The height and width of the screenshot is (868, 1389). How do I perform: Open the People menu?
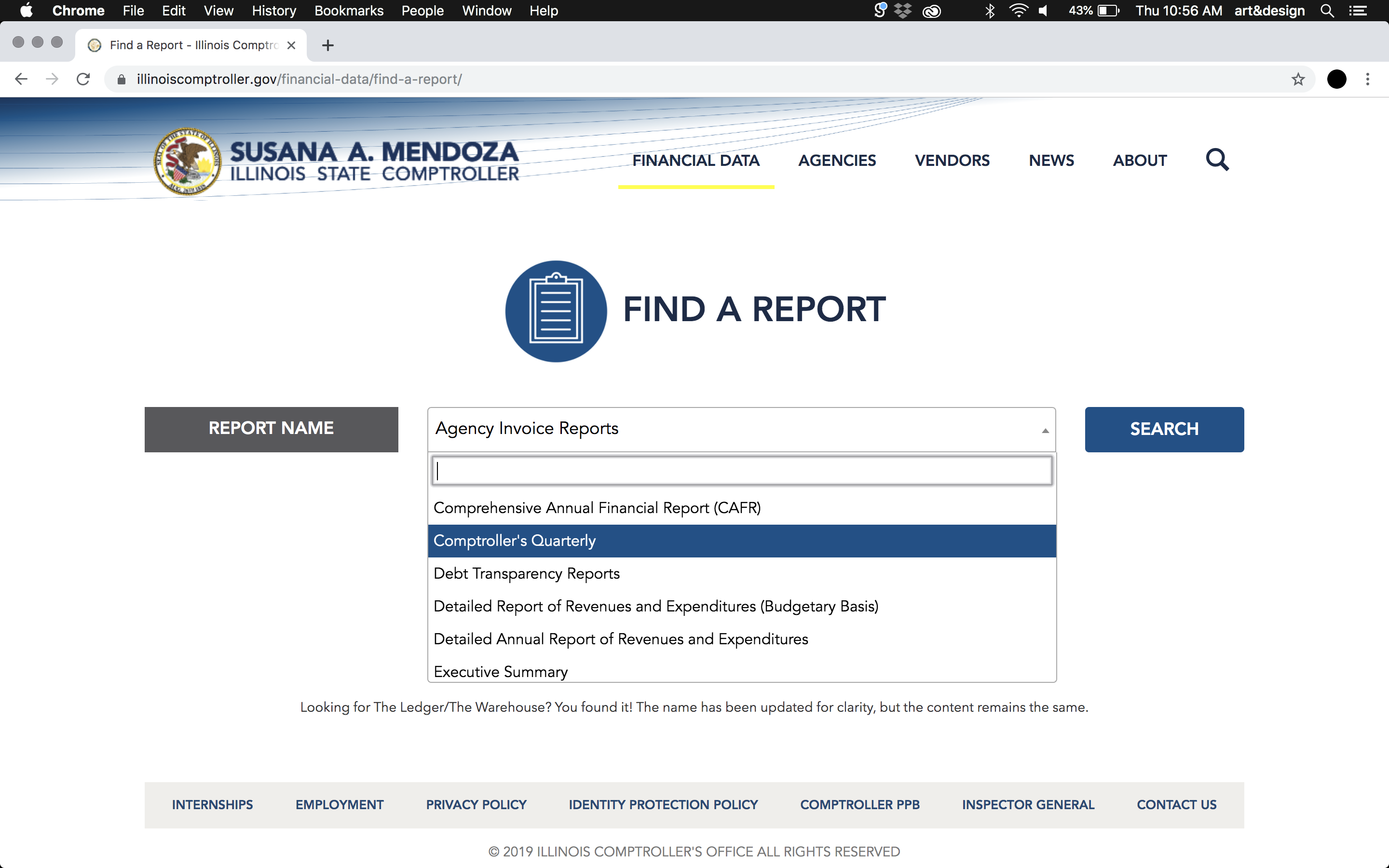422,10
